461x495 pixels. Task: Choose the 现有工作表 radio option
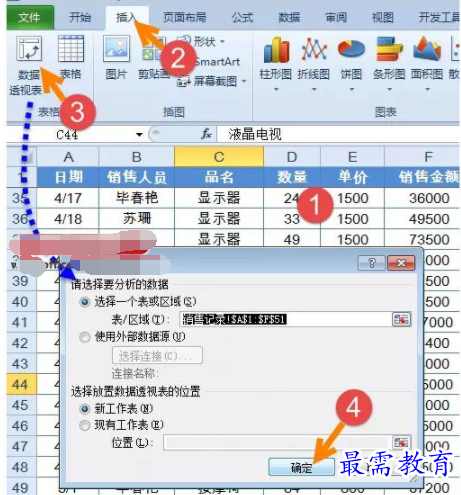pos(85,425)
